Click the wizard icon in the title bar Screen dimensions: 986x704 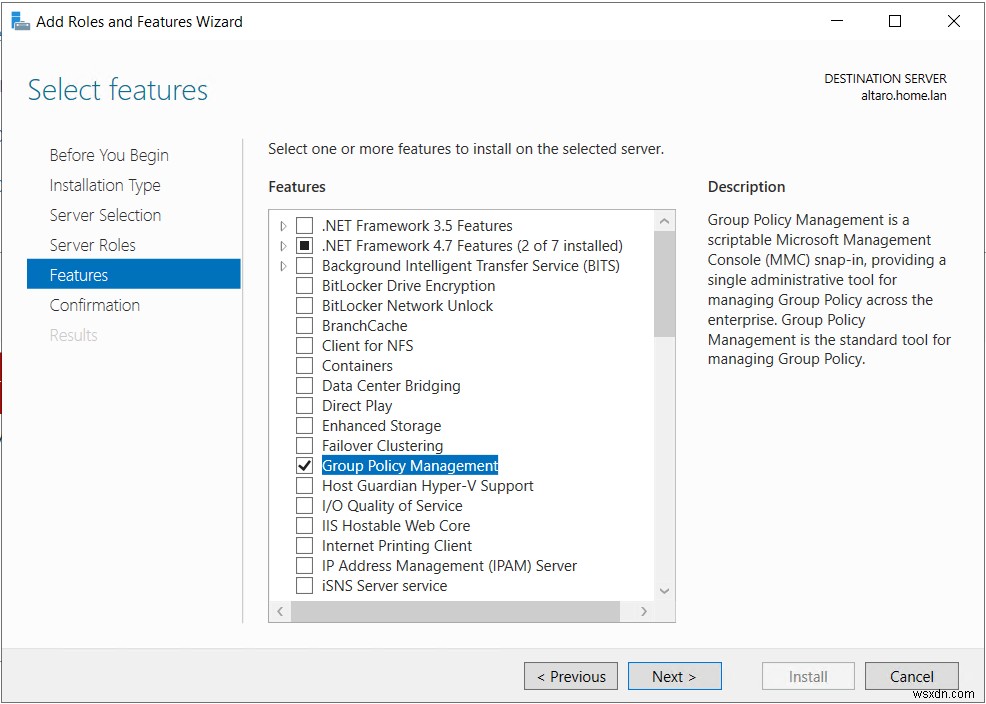coord(20,20)
